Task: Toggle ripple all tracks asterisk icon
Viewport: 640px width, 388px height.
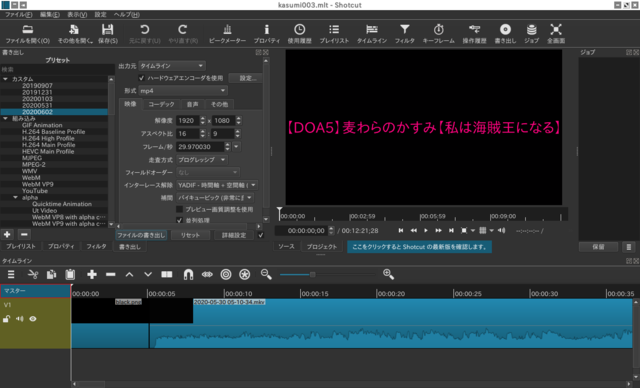Action: click(x=244, y=275)
